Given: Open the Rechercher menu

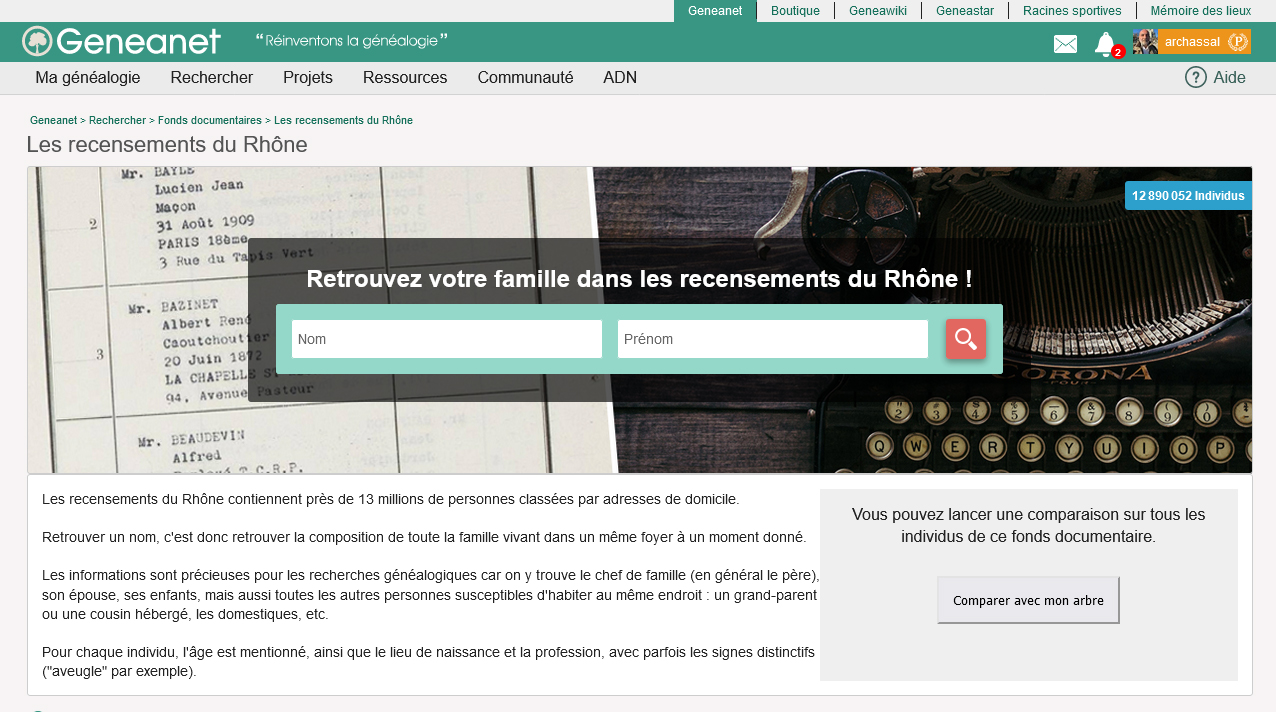Looking at the screenshot, I should [212, 78].
